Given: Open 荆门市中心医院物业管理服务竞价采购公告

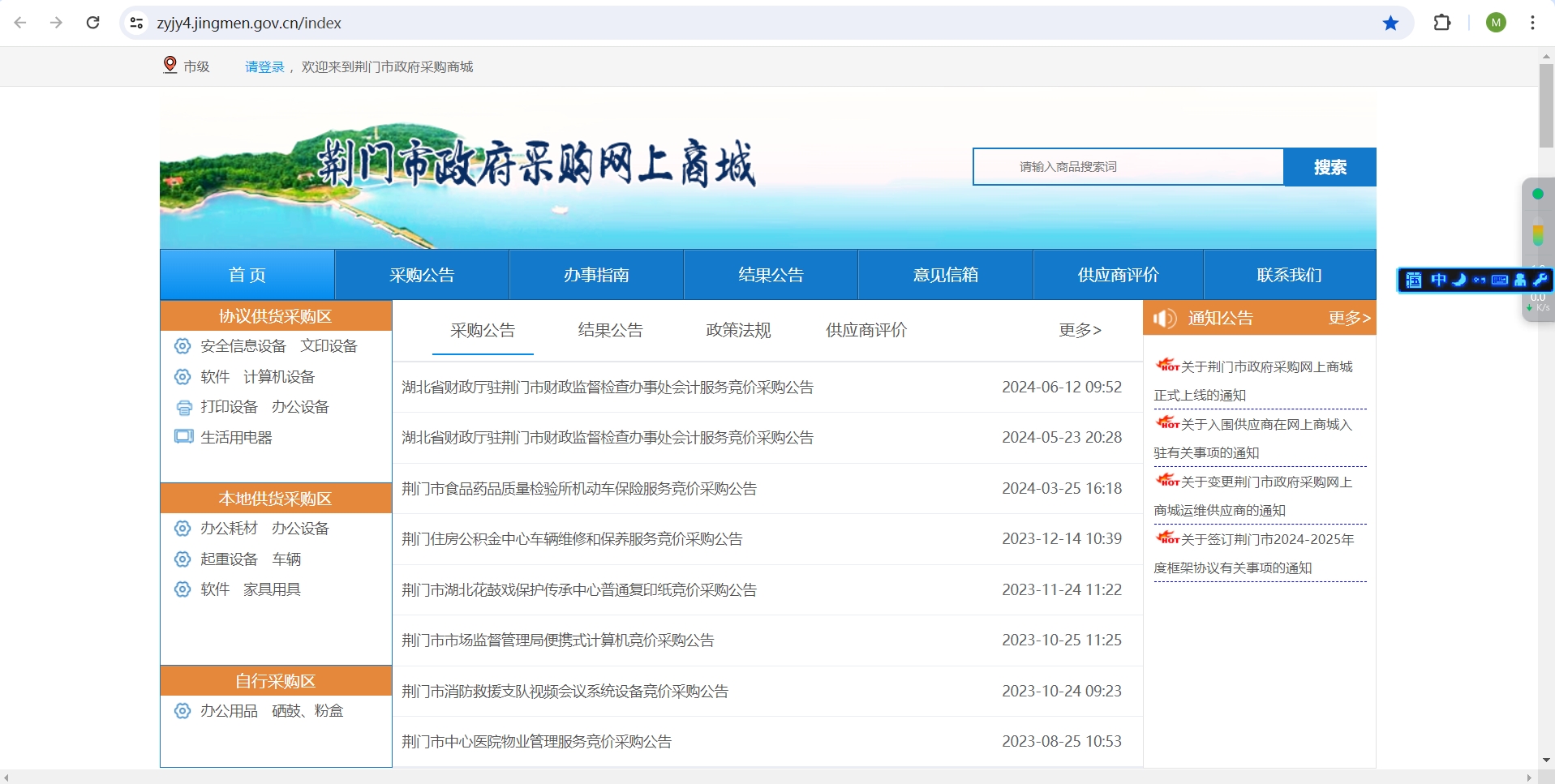Looking at the screenshot, I should [536, 742].
